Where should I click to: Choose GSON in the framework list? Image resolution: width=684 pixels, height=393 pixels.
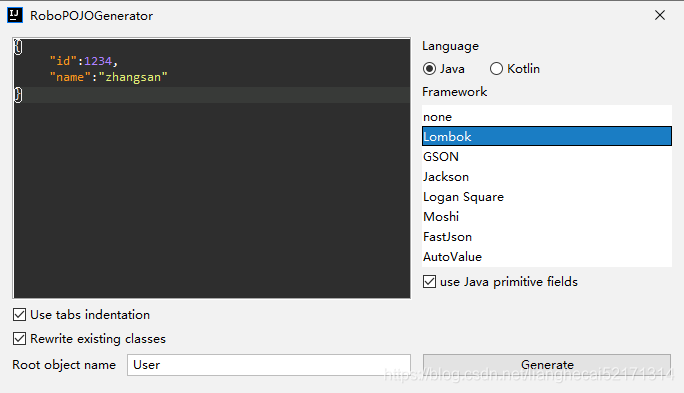547,157
